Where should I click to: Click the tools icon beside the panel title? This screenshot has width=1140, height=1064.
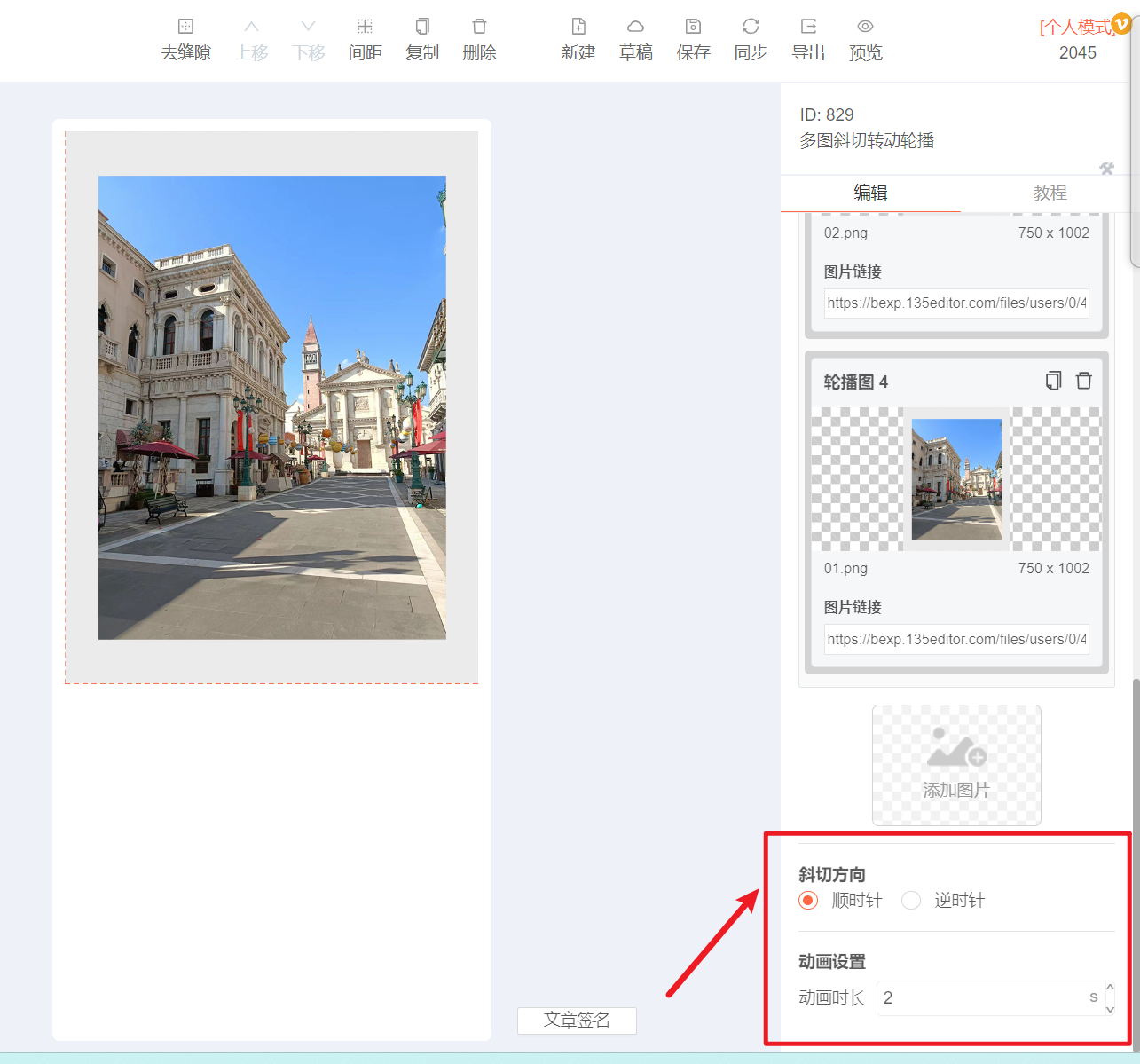[1106, 169]
